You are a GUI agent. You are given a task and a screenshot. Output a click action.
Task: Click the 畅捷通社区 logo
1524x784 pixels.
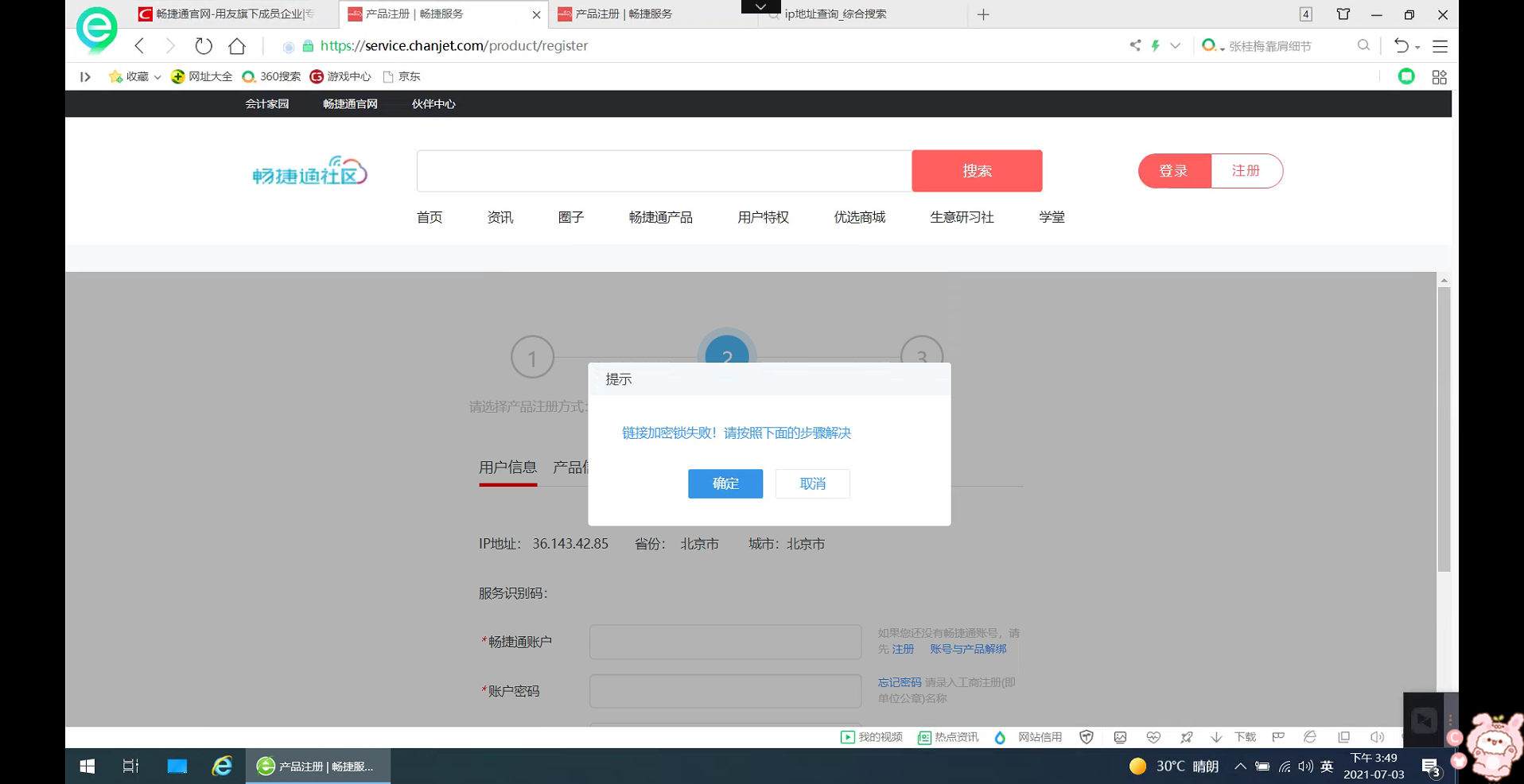(x=309, y=171)
